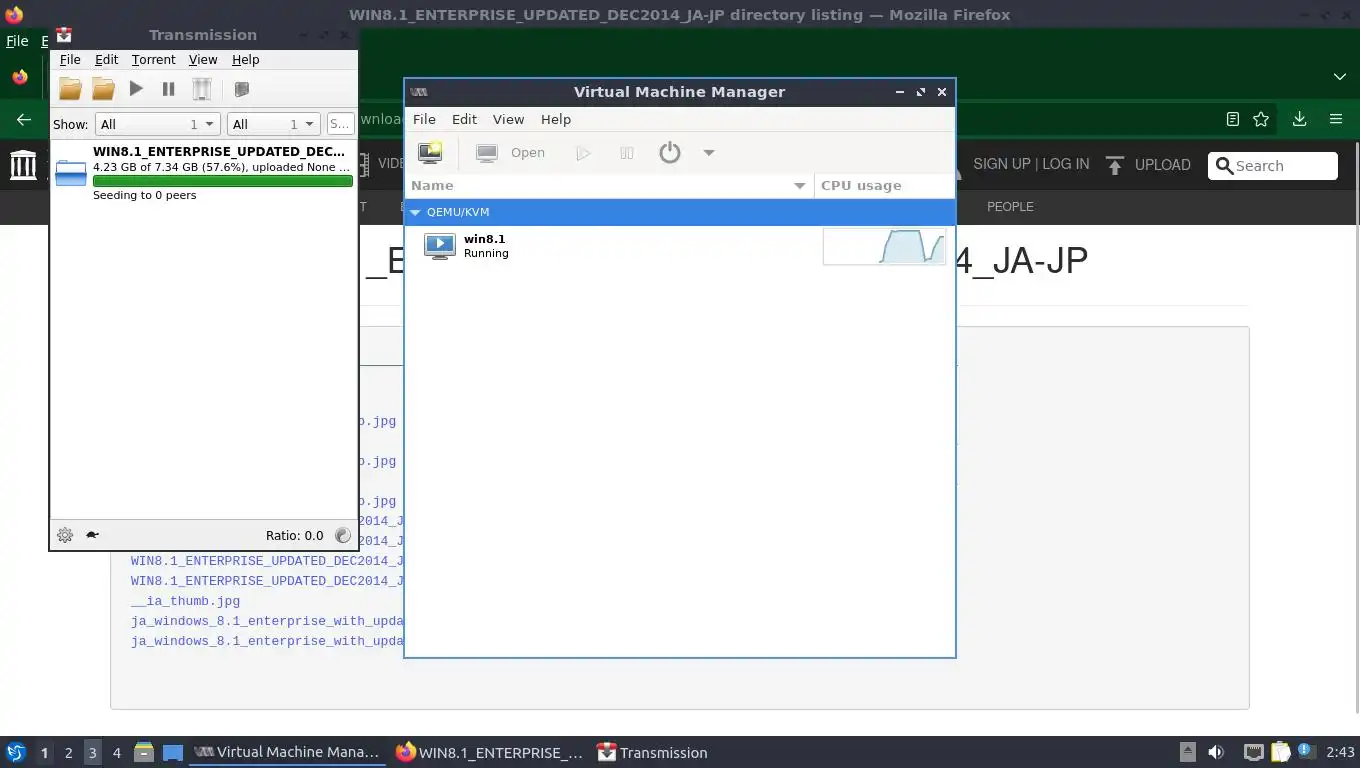
Task: Click the show desktop panel icon
Action: [x=173, y=752]
